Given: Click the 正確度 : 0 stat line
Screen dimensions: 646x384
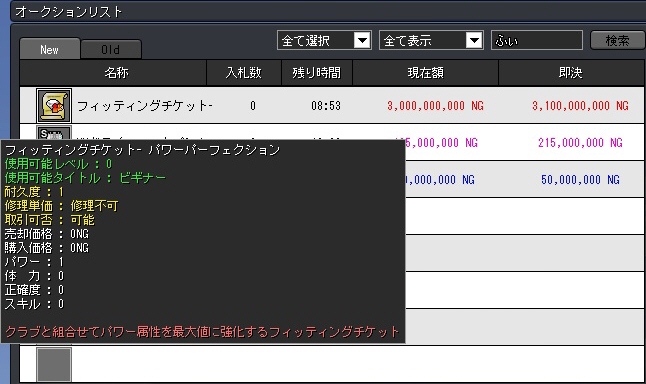Looking at the screenshot, I should pyautogui.click(x=34, y=290).
